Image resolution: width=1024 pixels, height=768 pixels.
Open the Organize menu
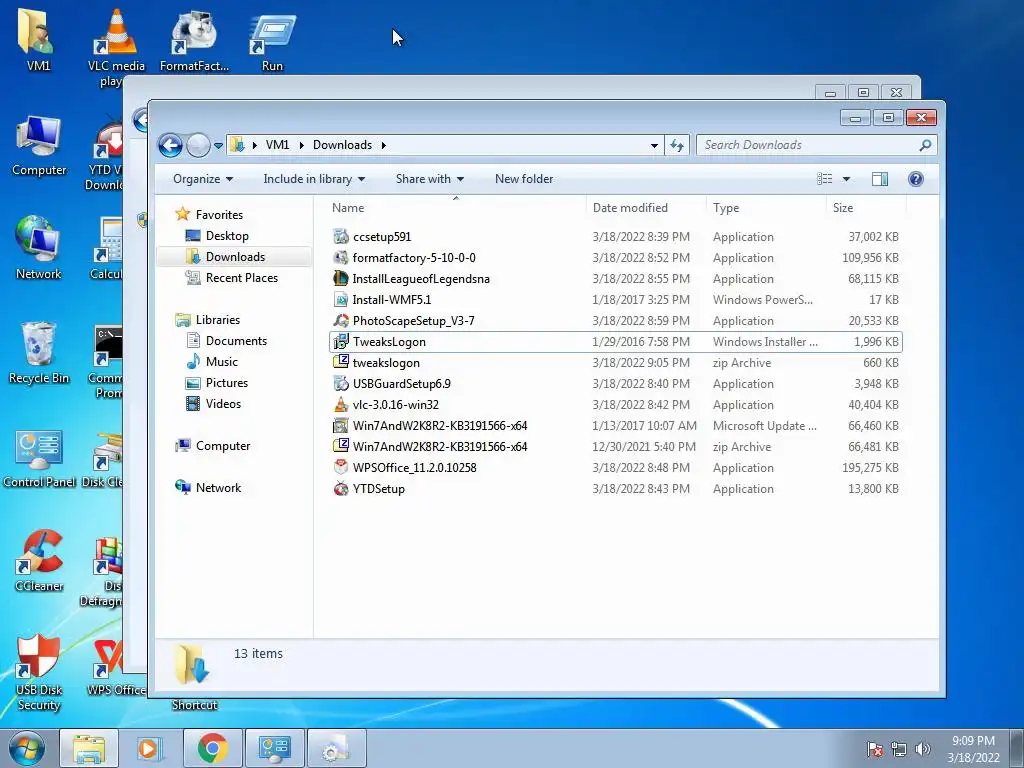[202, 179]
